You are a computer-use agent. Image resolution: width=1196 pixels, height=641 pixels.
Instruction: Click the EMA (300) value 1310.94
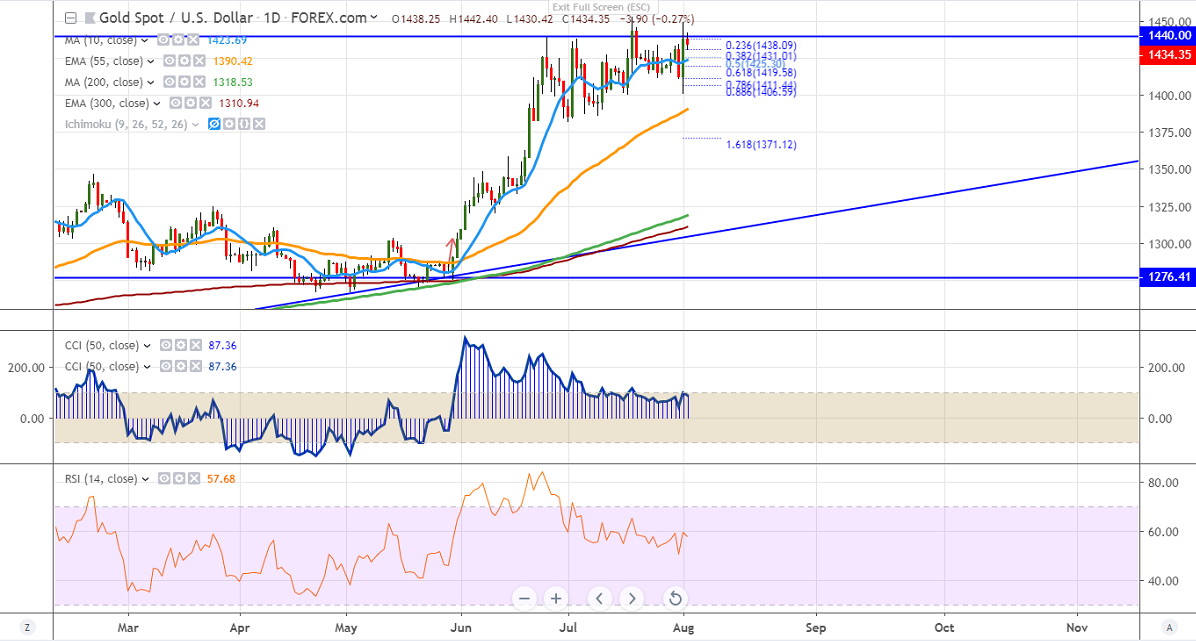click(x=240, y=103)
